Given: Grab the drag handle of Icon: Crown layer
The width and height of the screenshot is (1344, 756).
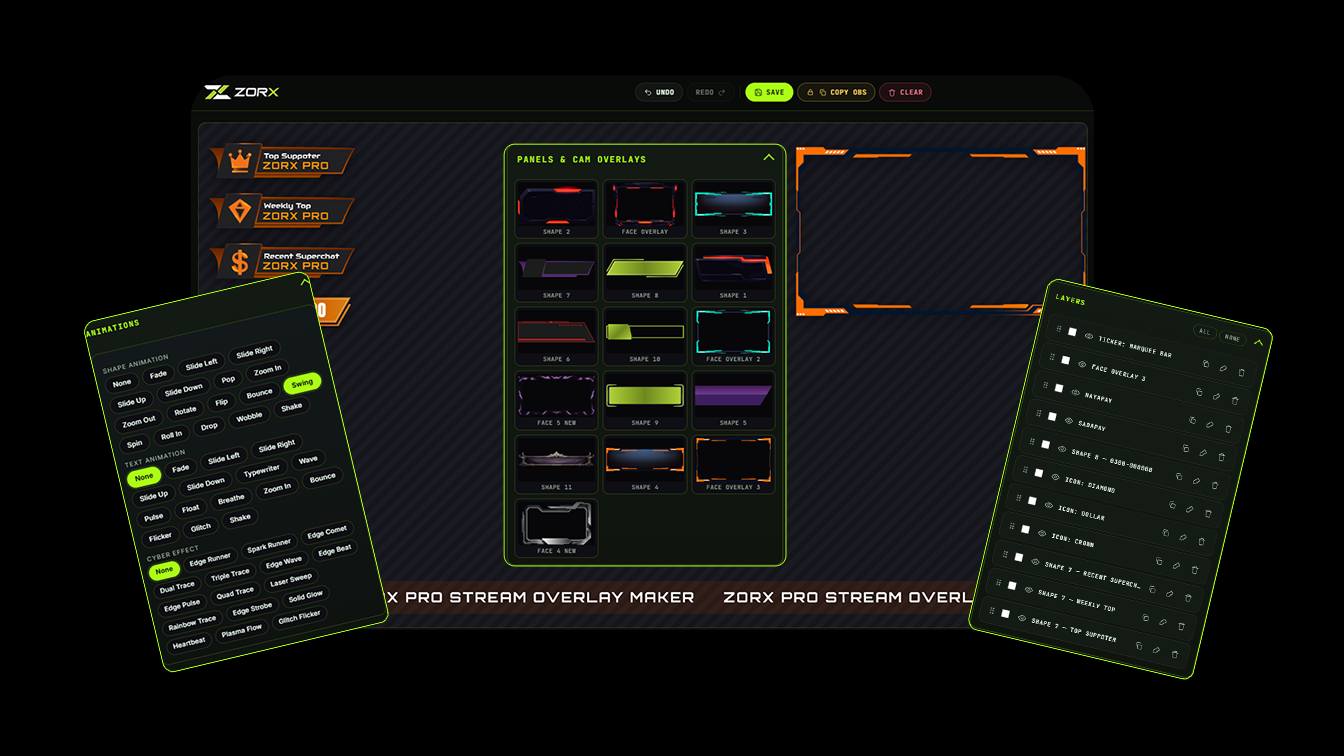Looking at the screenshot, I should (x=1012, y=525).
